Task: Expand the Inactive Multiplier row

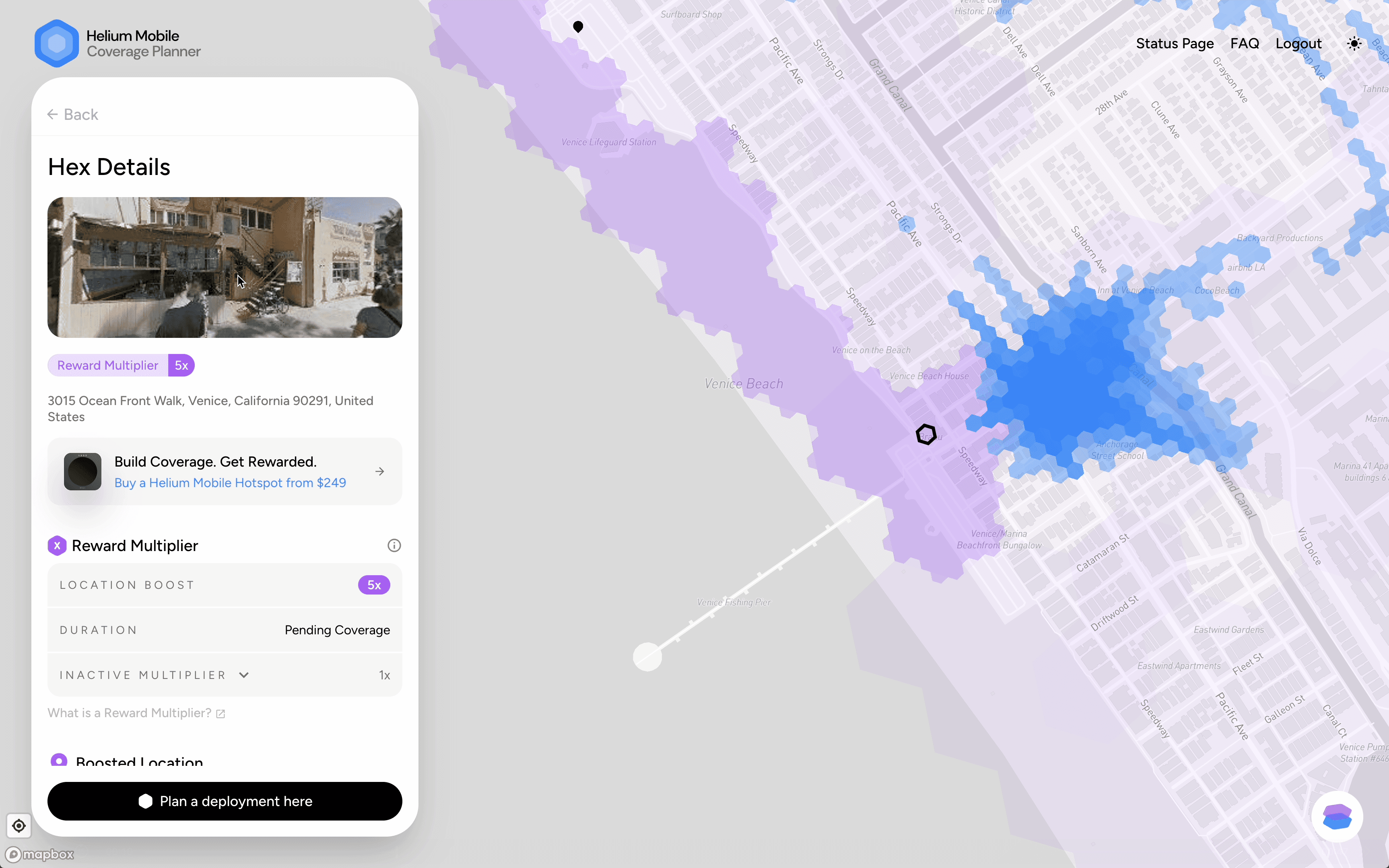Action: click(243, 675)
